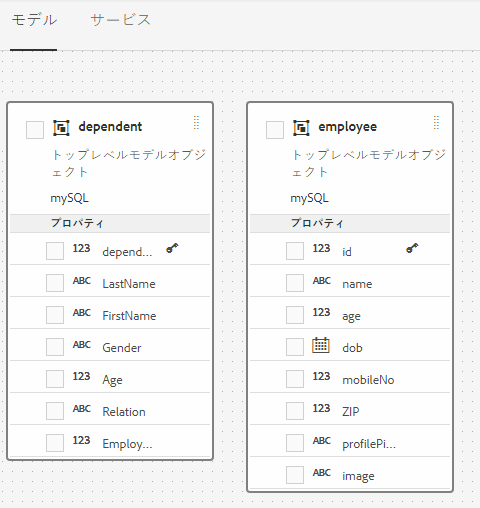Click the Gender property name
This screenshot has height=508, width=480.
[122, 348]
